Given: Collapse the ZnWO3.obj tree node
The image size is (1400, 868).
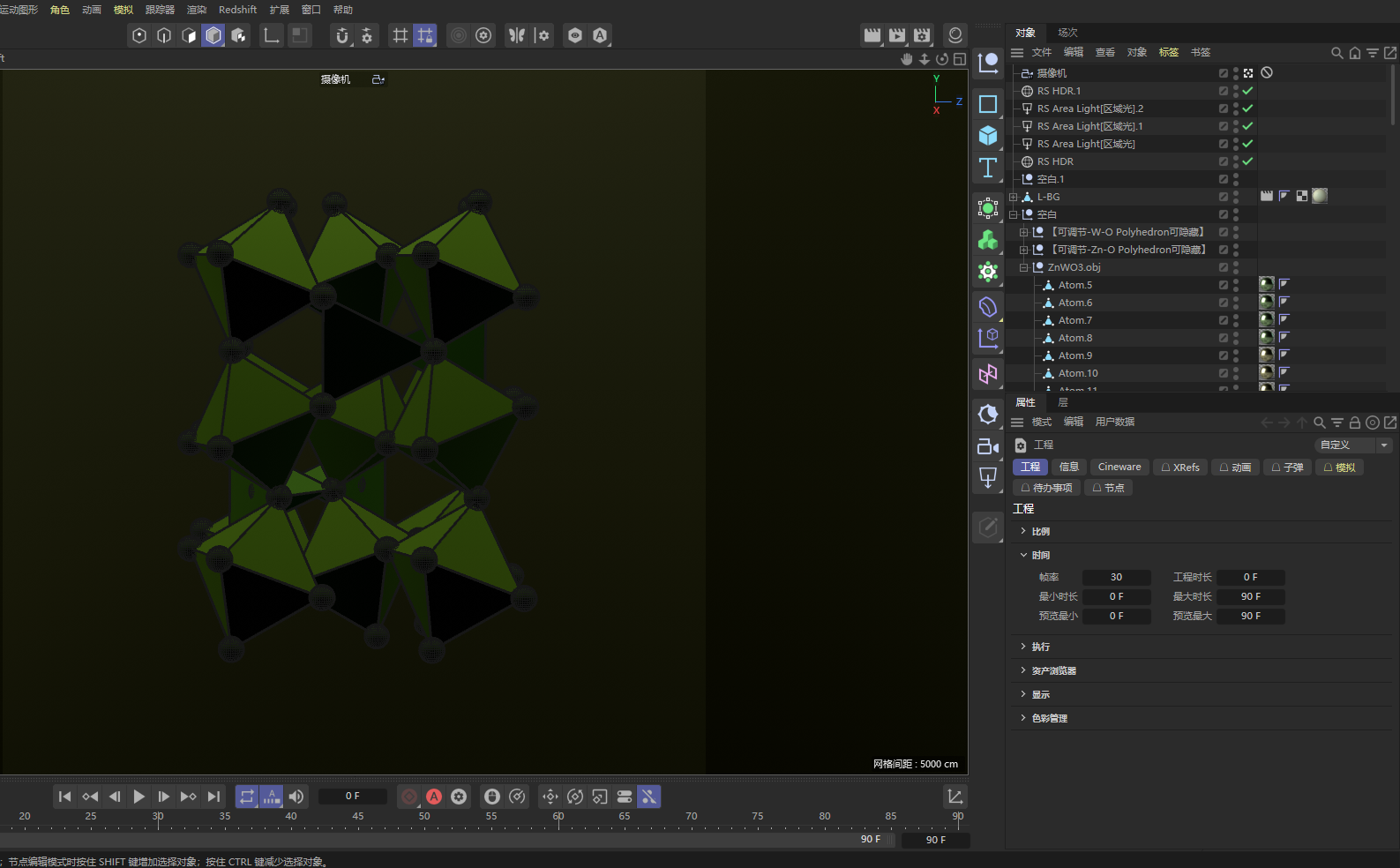Looking at the screenshot, I should tap(1024, 267).
